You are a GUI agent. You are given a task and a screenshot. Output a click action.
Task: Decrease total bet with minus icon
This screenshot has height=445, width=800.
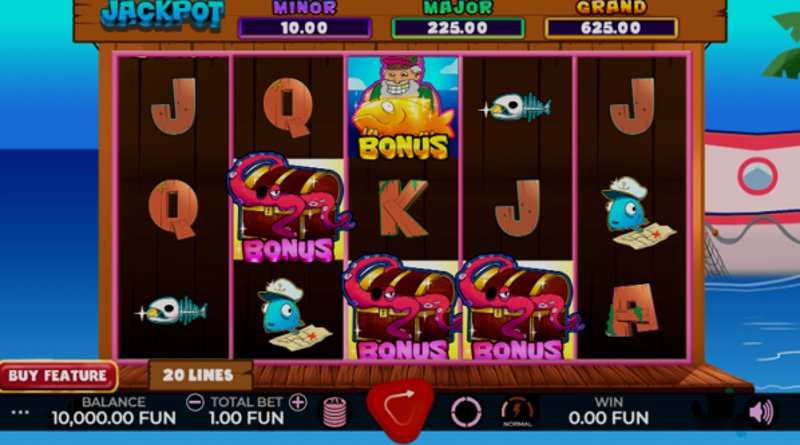[x=195, y=402]
